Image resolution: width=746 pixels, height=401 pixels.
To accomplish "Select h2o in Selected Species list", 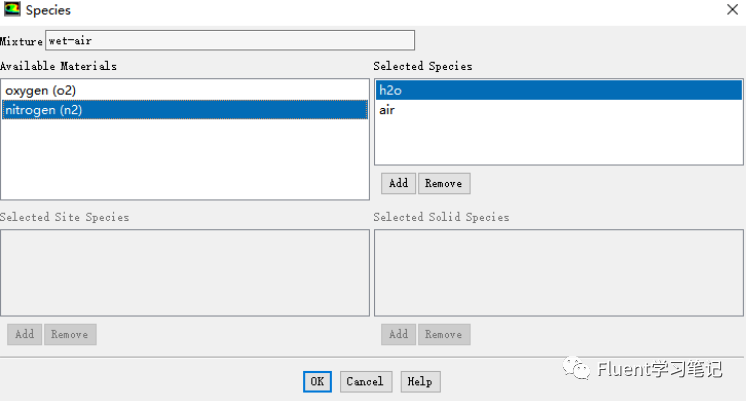I will coord(559,90).
